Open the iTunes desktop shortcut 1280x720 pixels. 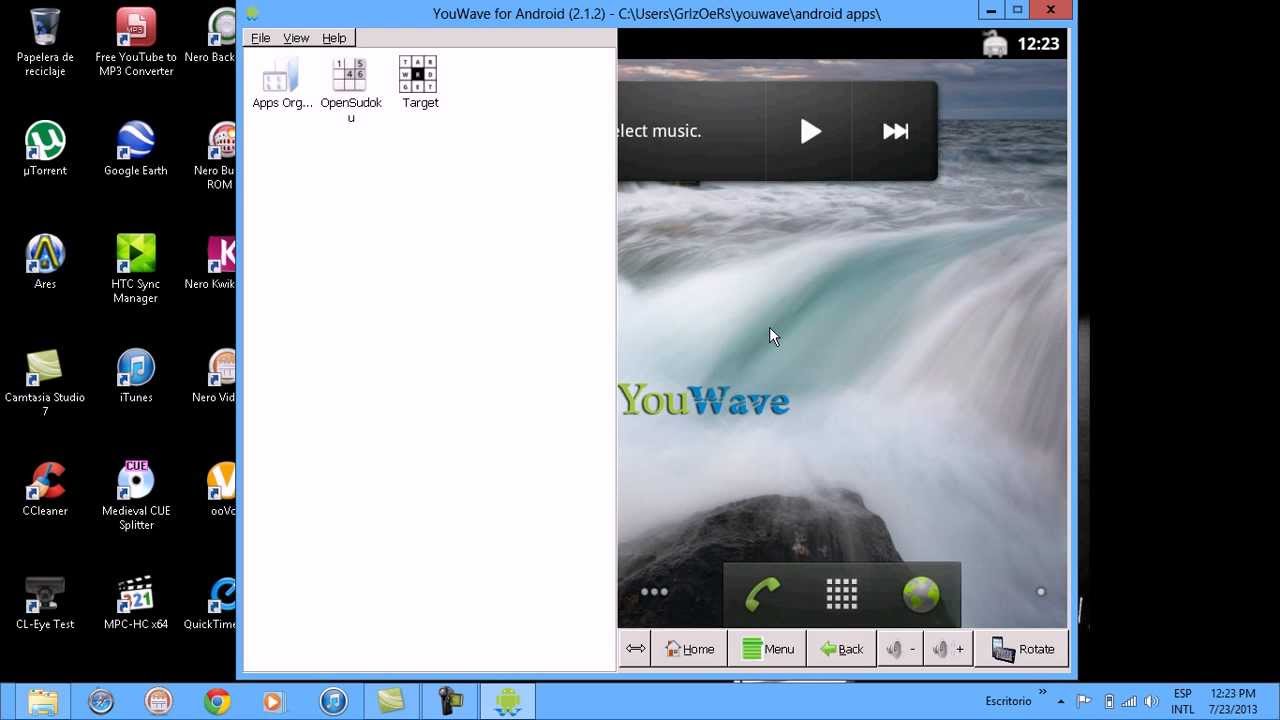(x=136, y=375)
